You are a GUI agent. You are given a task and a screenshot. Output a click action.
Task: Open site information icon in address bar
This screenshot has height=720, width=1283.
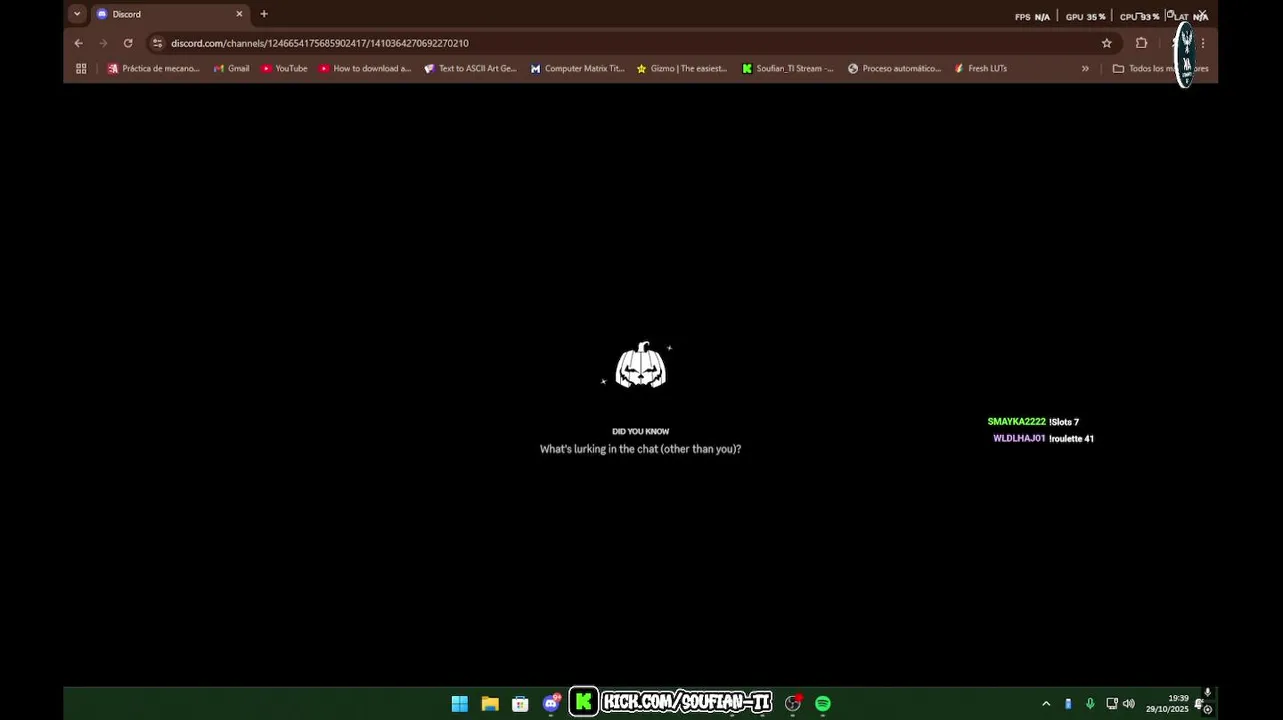157,43
